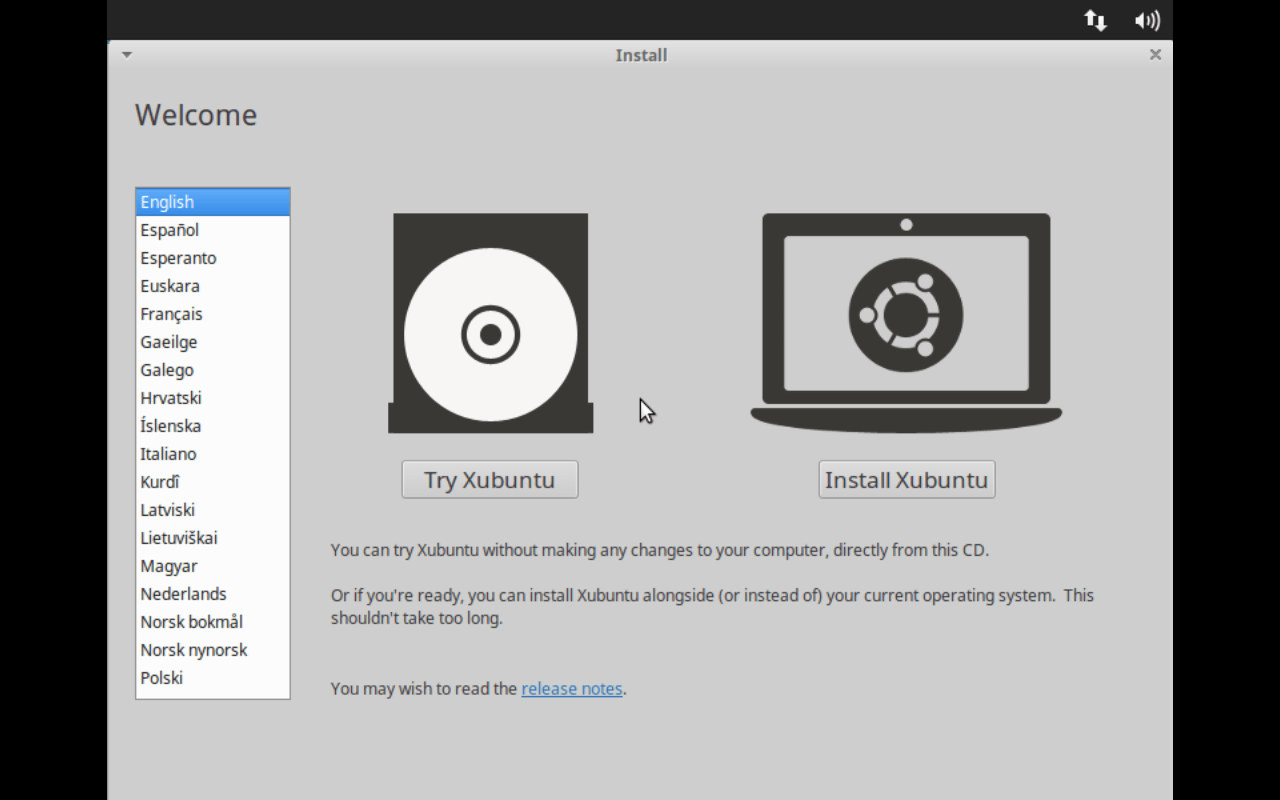
Task: Click the Try Xubuntu button
Action: pyautogui.click(x=490, y=479)
